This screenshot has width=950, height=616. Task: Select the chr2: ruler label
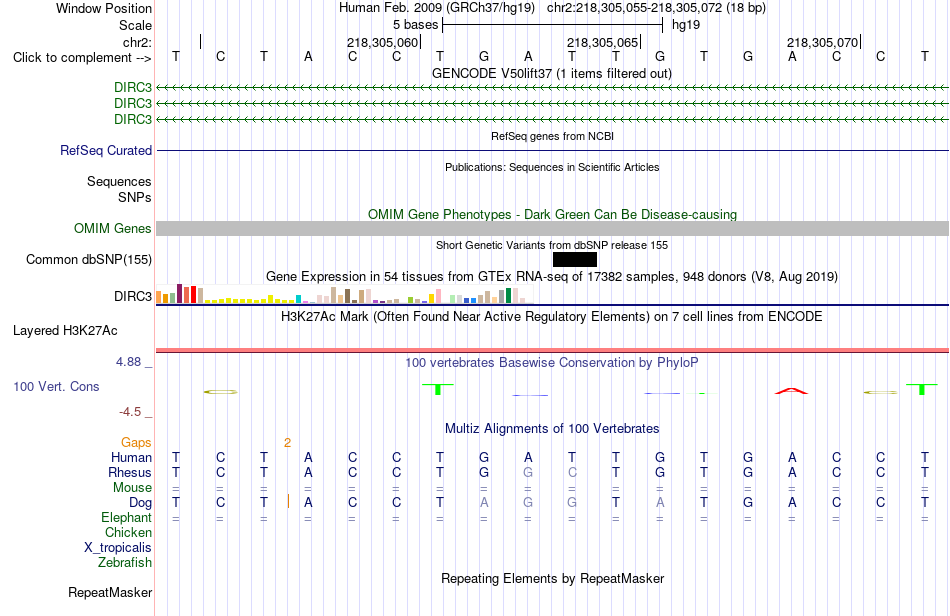137,42
